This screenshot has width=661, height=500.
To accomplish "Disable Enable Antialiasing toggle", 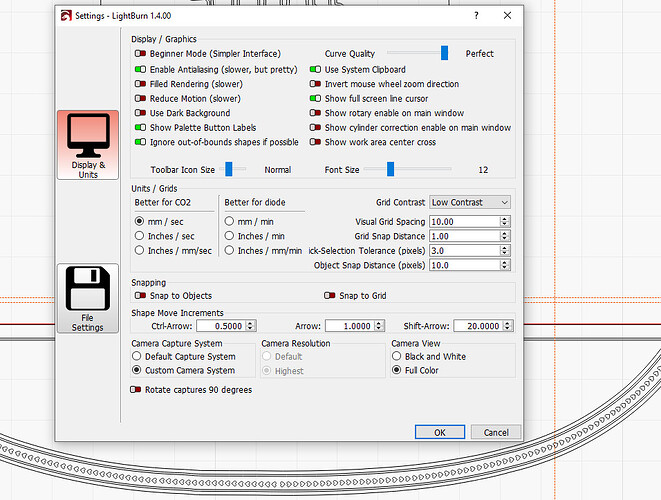I will [x=141, y=69].
